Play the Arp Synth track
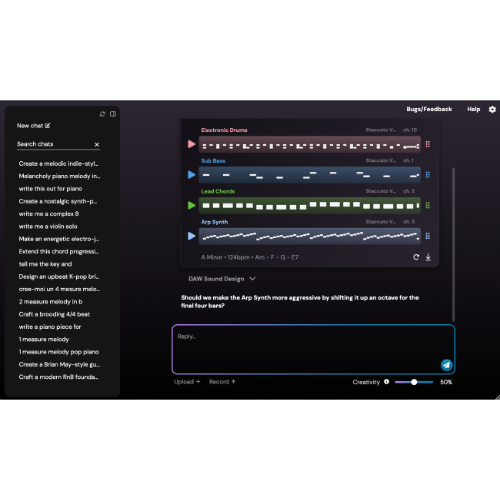Viewport: 500px width, 500px height. coord(191,236)
